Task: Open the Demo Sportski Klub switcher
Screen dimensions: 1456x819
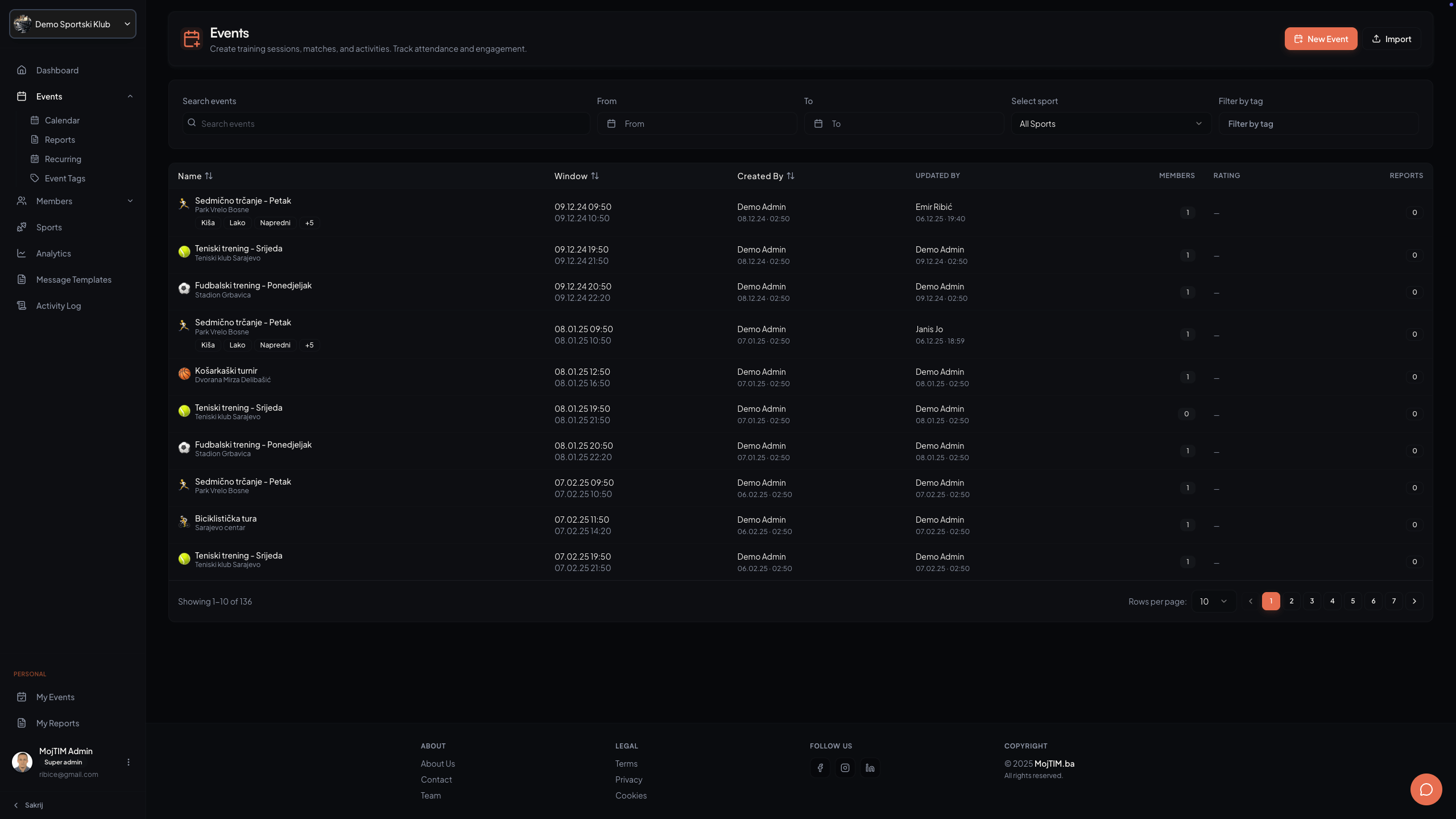Action: pos(73,24)
